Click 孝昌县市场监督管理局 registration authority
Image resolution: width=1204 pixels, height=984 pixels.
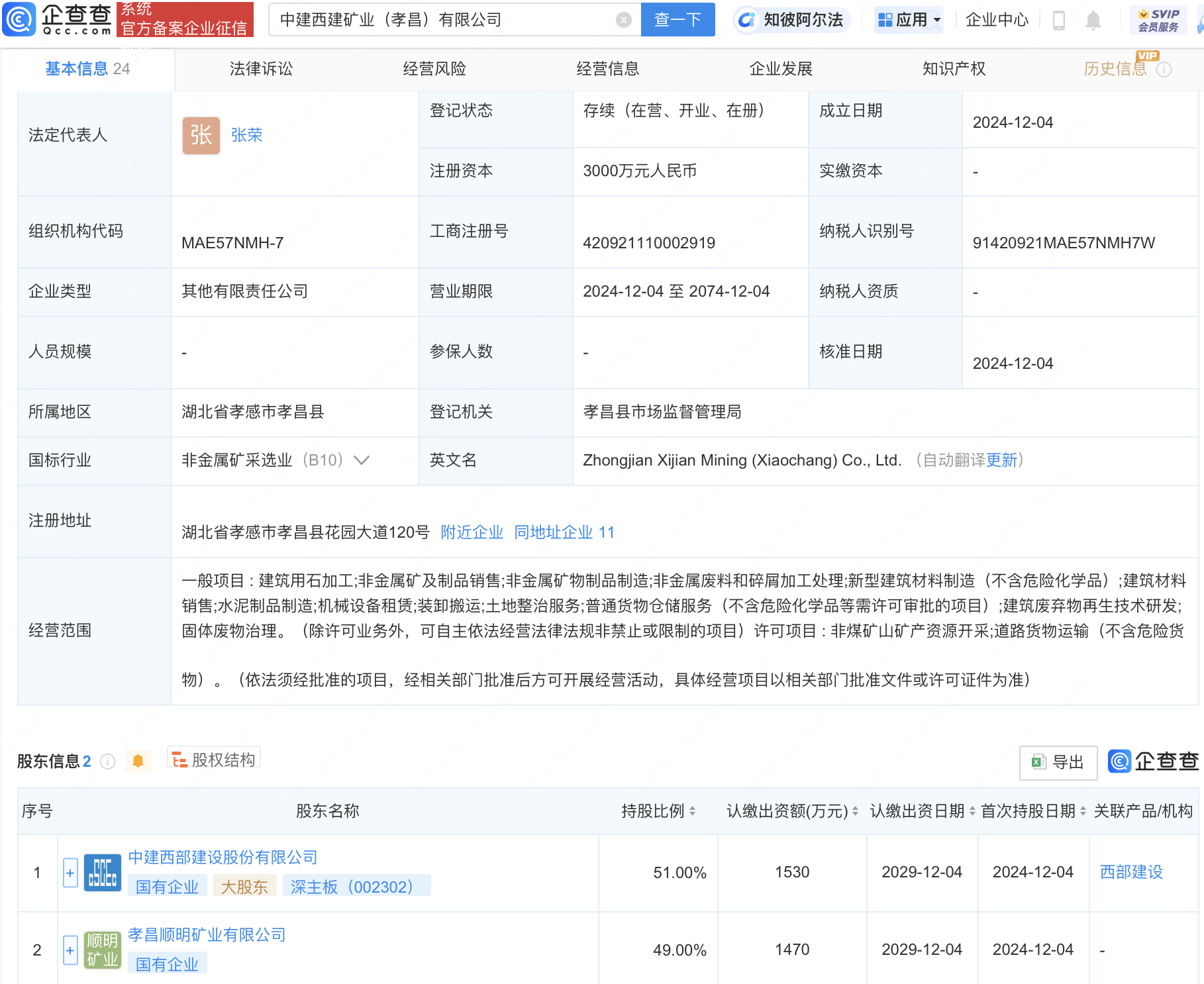662,412
